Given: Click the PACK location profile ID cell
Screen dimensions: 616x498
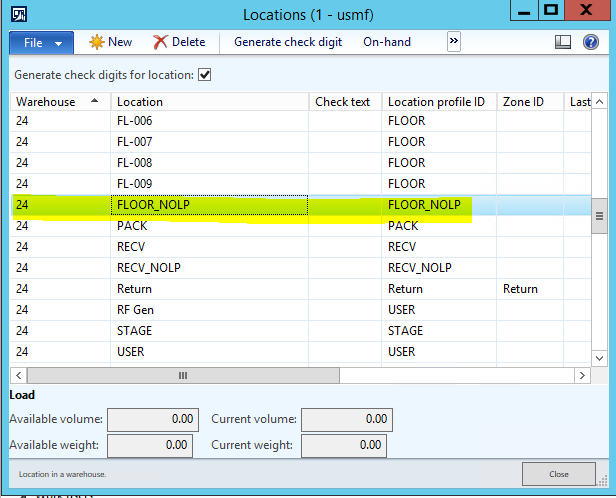Looking at the screenshot, I should (x=439, y=226).
